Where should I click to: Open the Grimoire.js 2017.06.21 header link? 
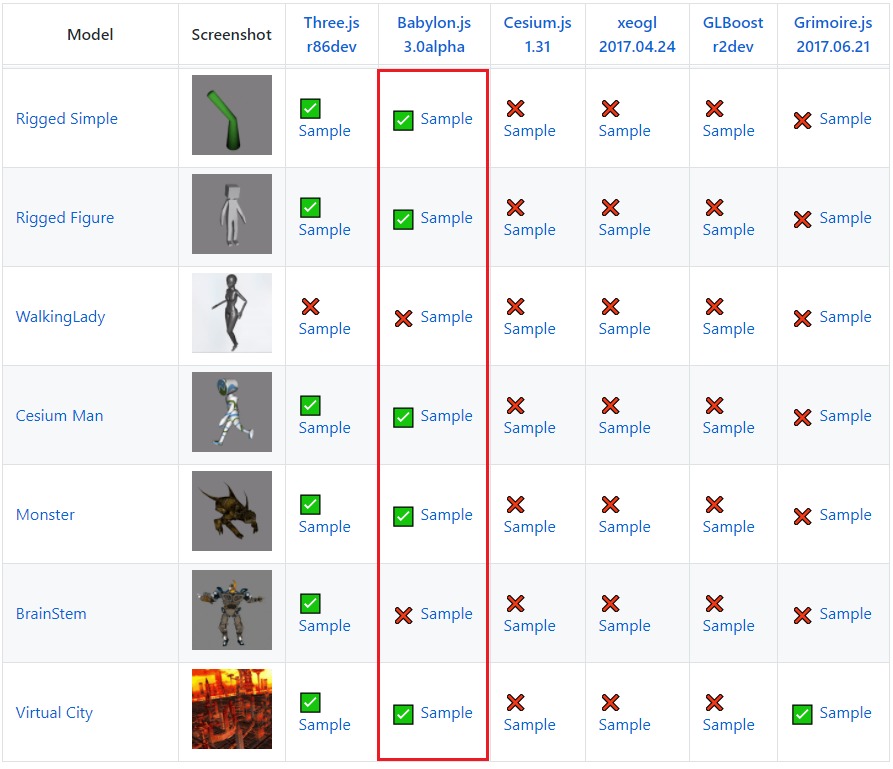(x=833, y=34)
